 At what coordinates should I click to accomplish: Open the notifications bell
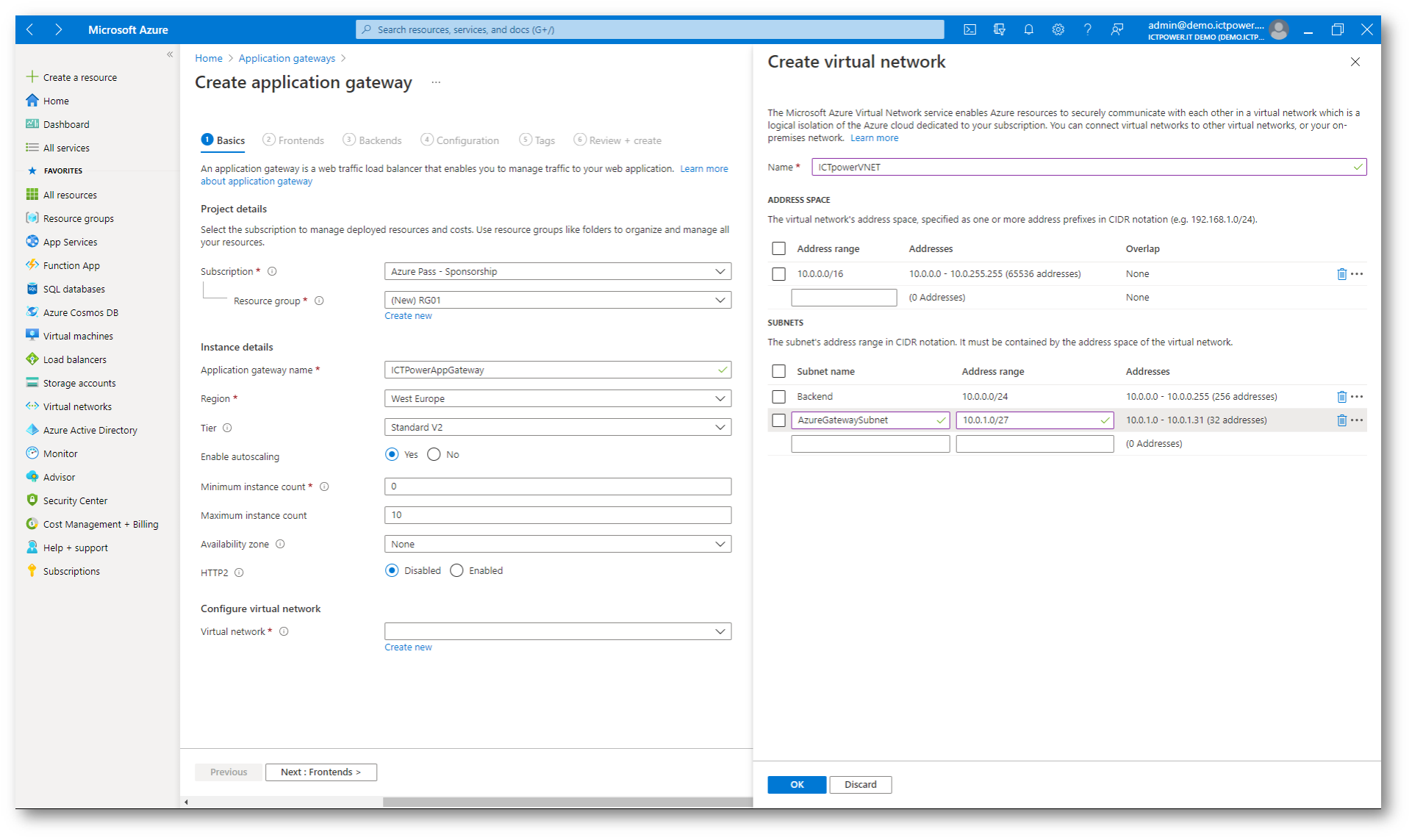click(x=1028, y=29)
